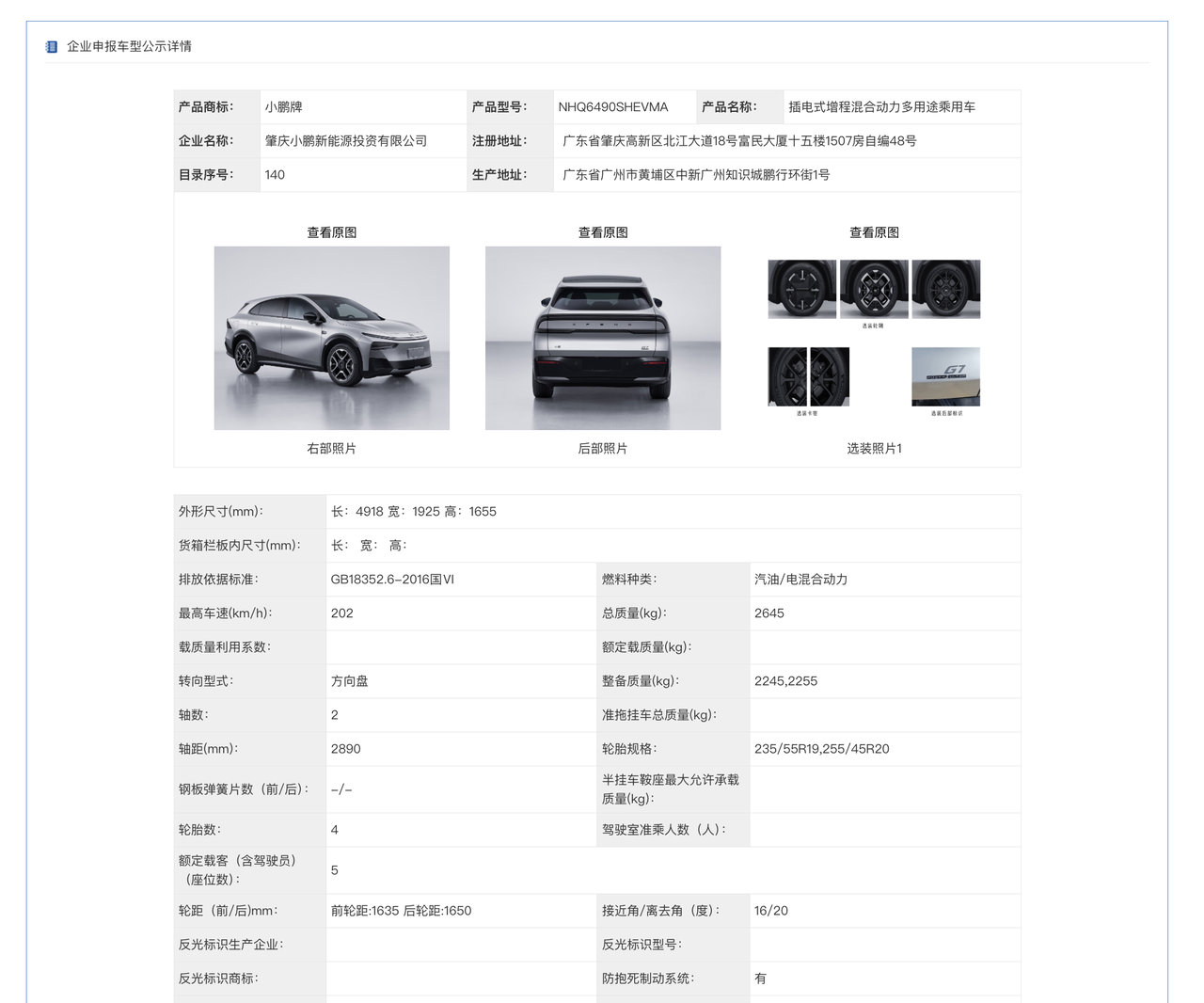Select the 防抱死制动系统 field label
The image size is (1204, 1003).
[648, 979]
